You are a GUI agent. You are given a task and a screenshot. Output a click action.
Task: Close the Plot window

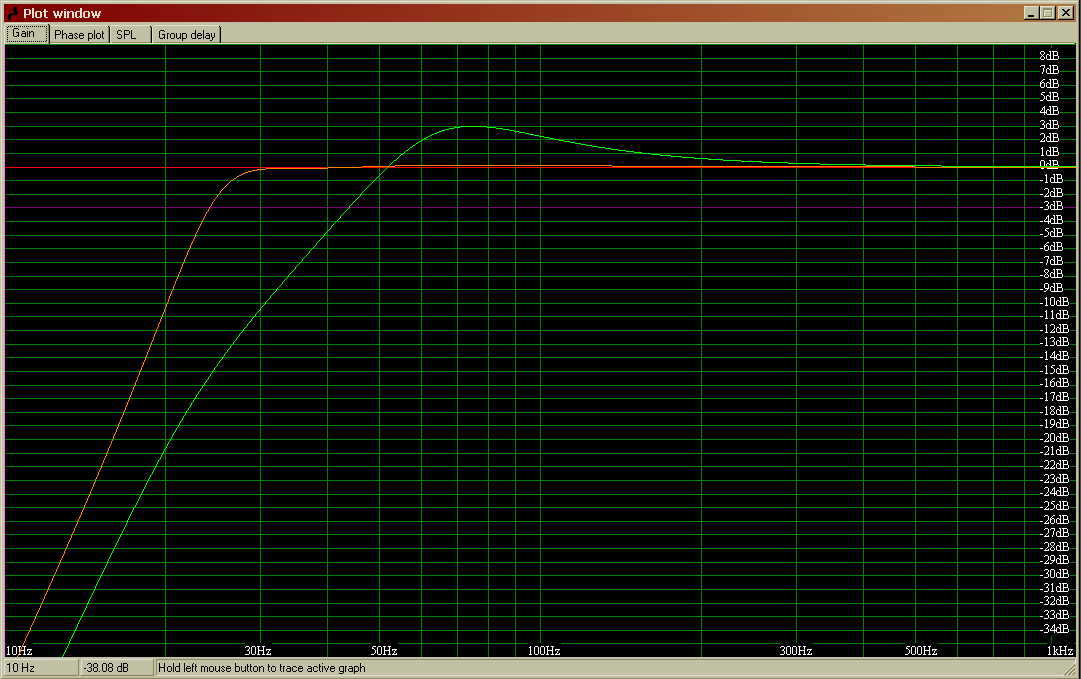(1066, 13)
